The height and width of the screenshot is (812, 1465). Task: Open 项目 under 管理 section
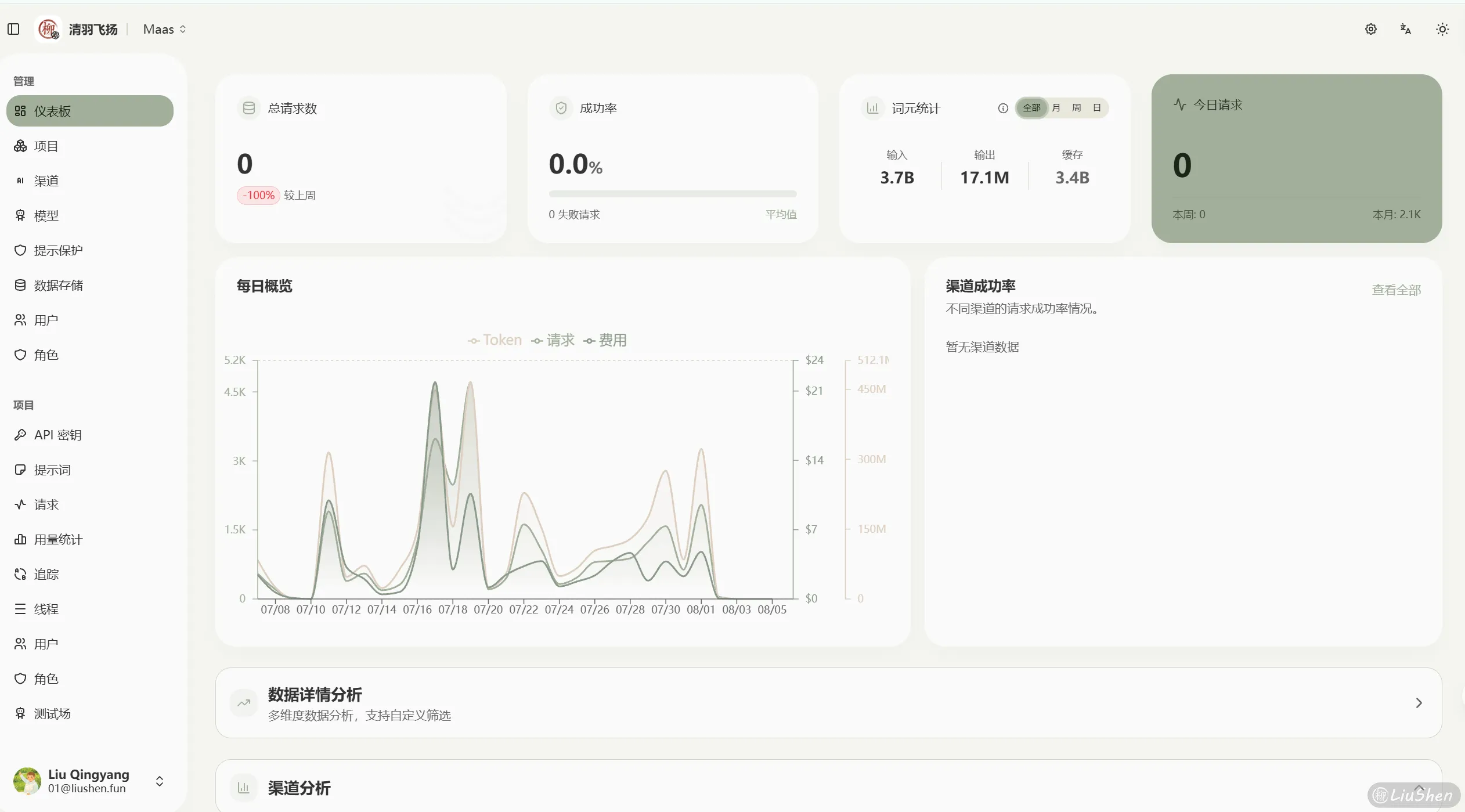[90, 146]
